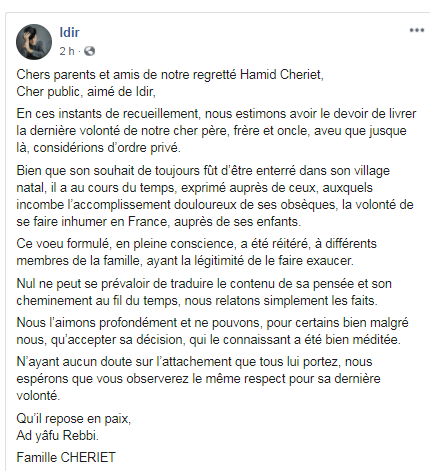Click the paragraph starting 'En ces instants'
Image resolution: width=430 pixels, height=471 pixels.
[x=216, y=131]
